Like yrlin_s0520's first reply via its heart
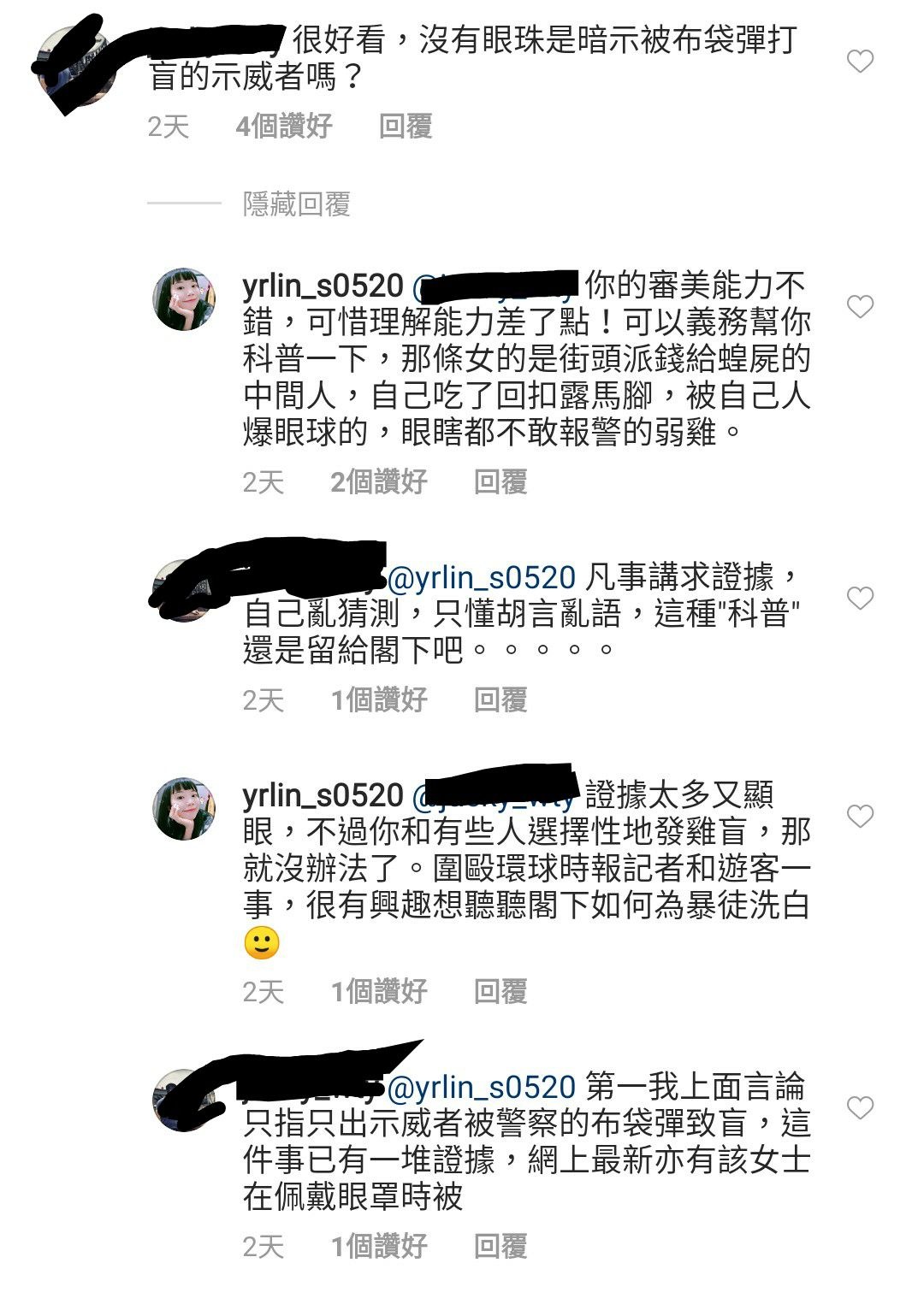Viewport: 924px width, 1316px height. point(860,306)
